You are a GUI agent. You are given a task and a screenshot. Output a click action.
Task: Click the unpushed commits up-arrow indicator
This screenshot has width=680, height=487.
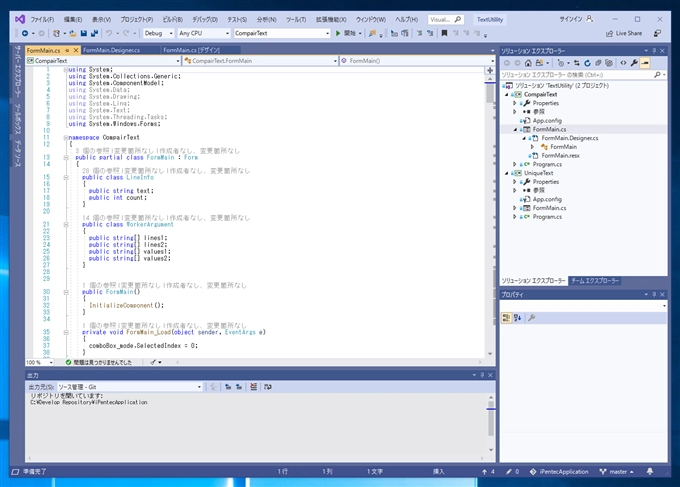click(x=488, y=471)
